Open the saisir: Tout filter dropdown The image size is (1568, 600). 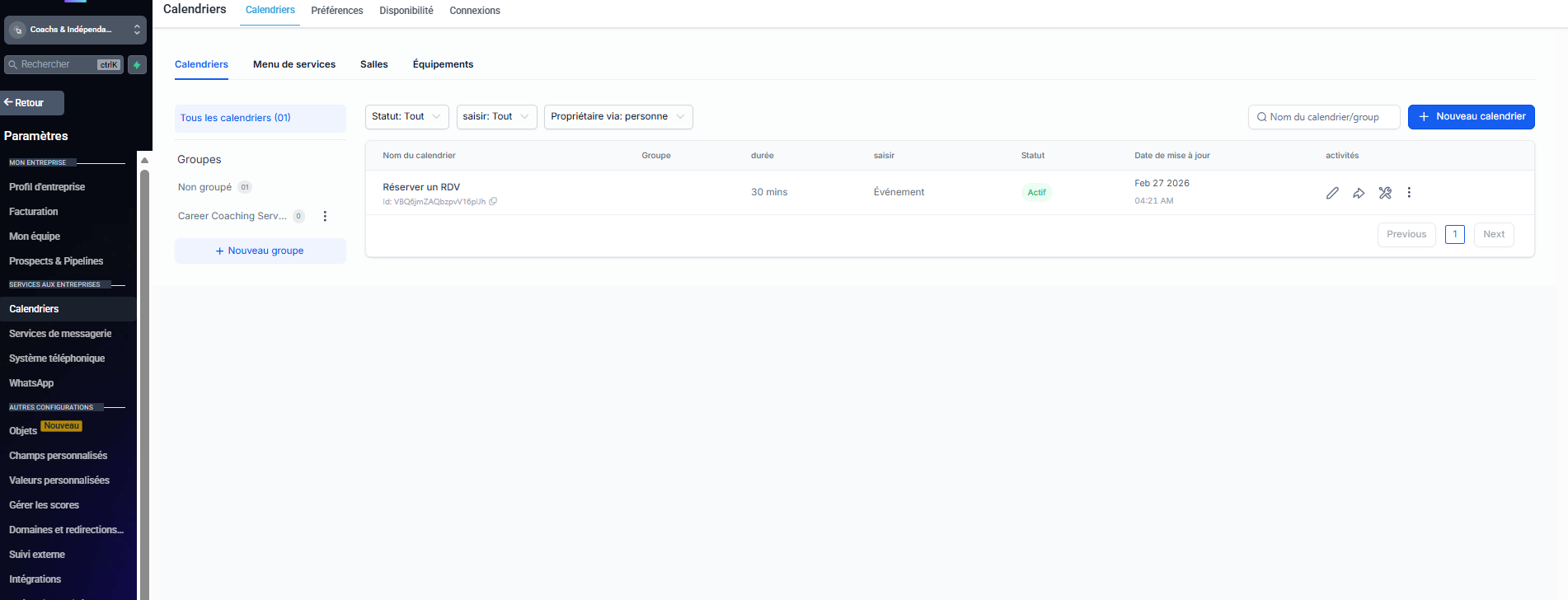click(496, 117)
